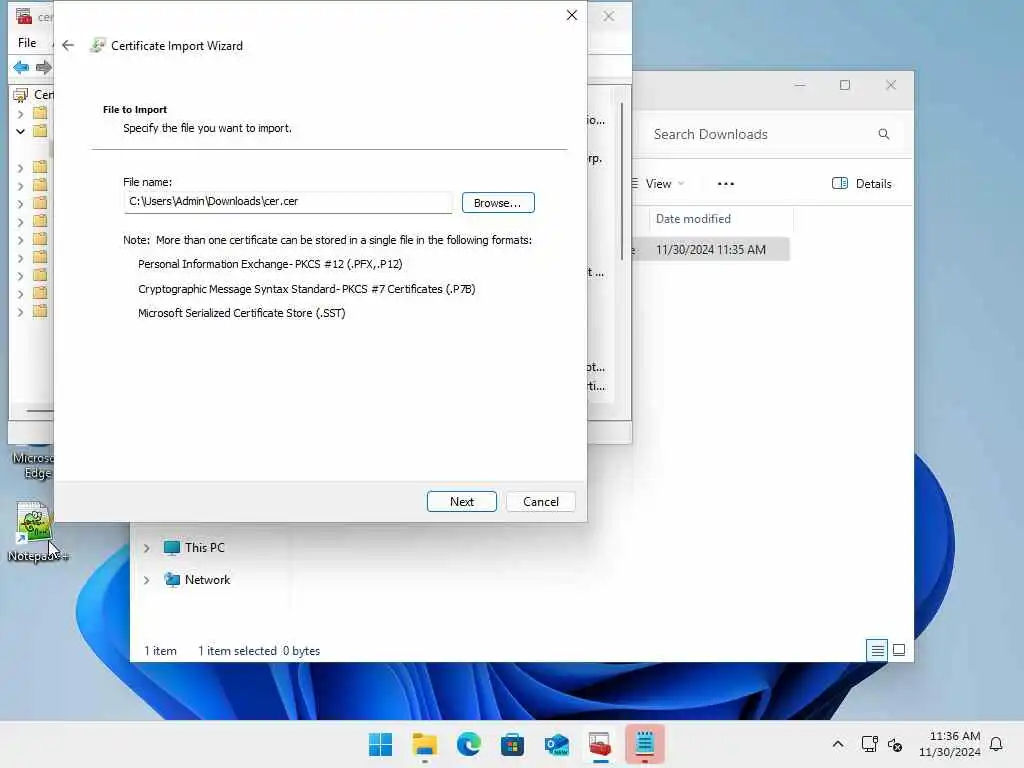Viewport: 1024px width, 768px height.
Task: Select the 11/30/2024 11:35 AM file row
Action: (x=711, y=249)
